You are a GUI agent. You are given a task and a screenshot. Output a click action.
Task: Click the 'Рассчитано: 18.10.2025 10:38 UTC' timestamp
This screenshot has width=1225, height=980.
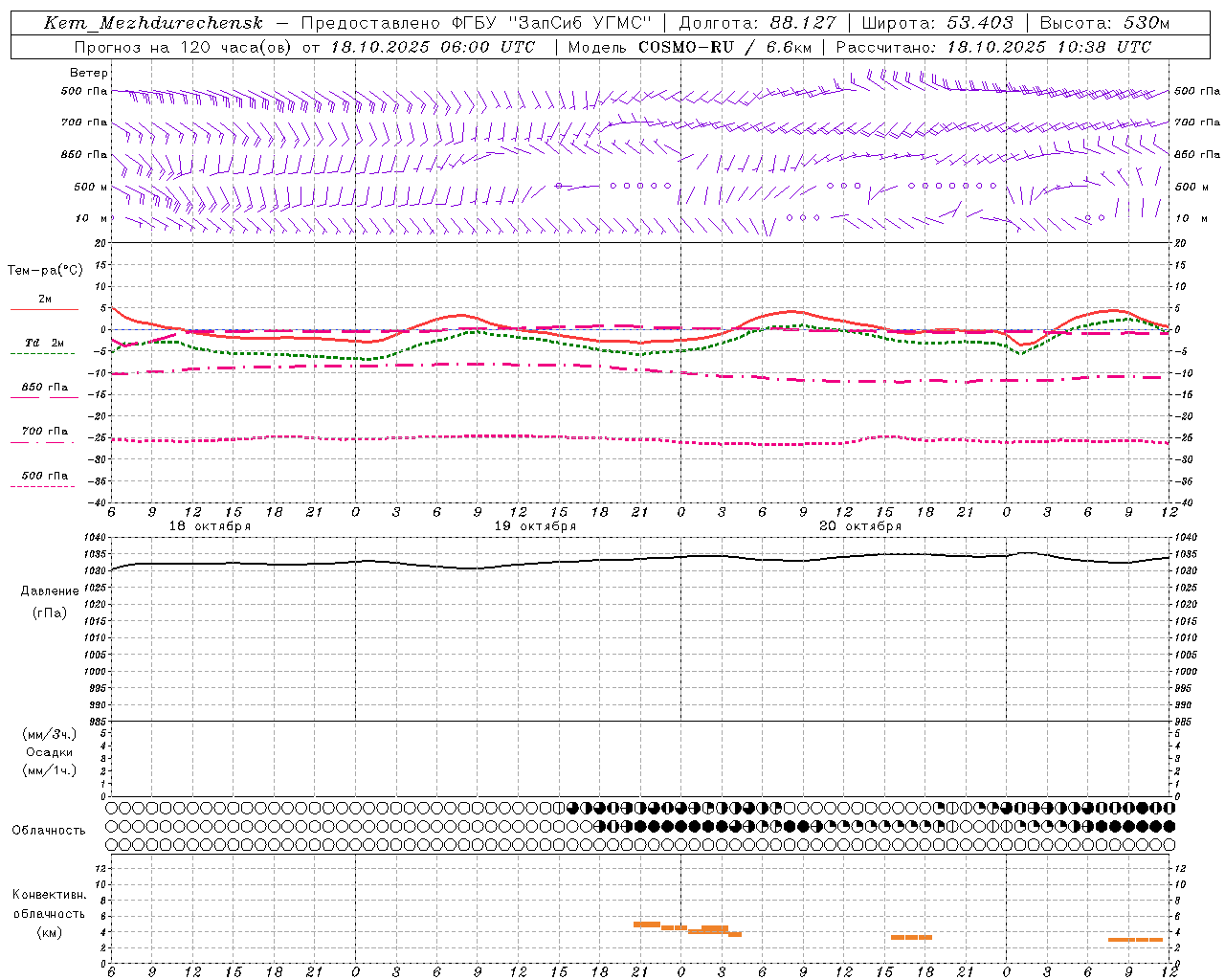pos(993,47)
